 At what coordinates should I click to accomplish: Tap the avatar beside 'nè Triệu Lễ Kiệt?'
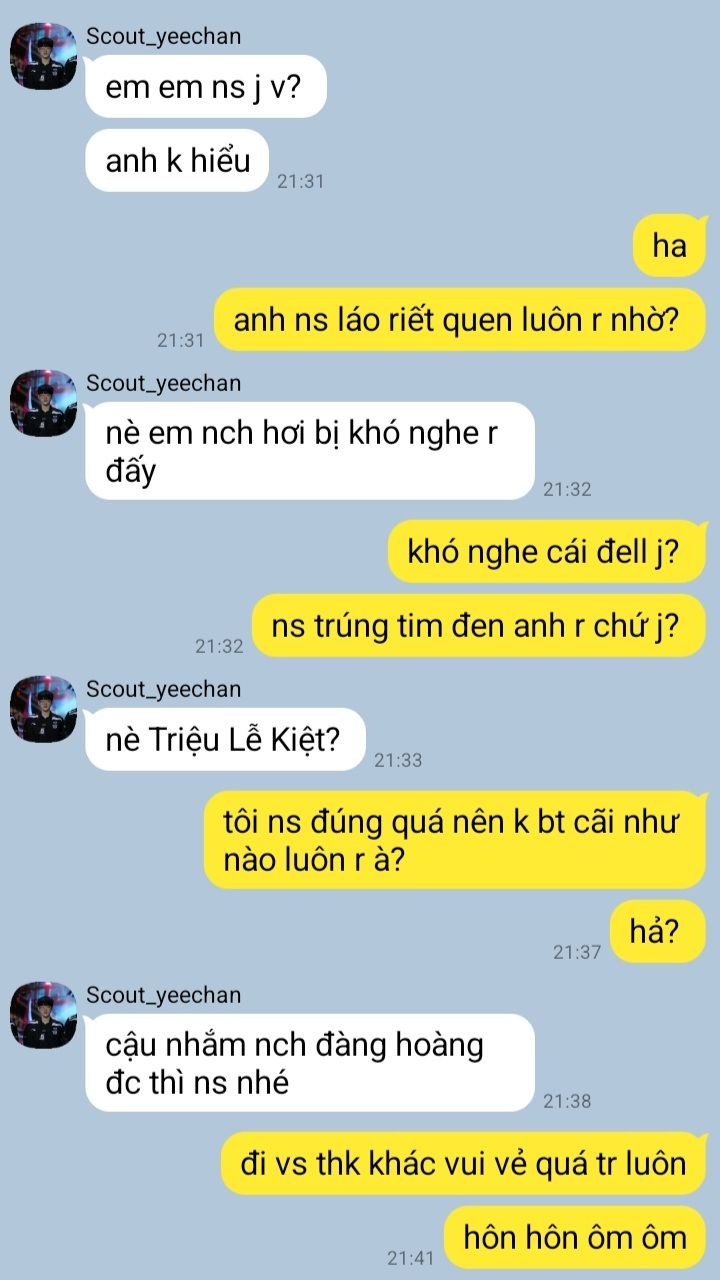[x=43, y=709]
